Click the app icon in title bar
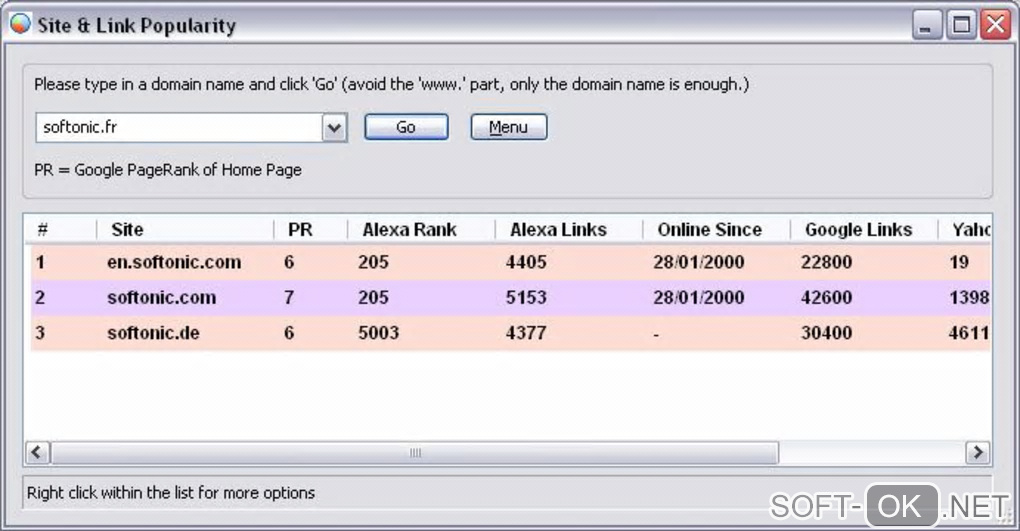Screen dimensions: 1020x531 (x=20, y=23)
